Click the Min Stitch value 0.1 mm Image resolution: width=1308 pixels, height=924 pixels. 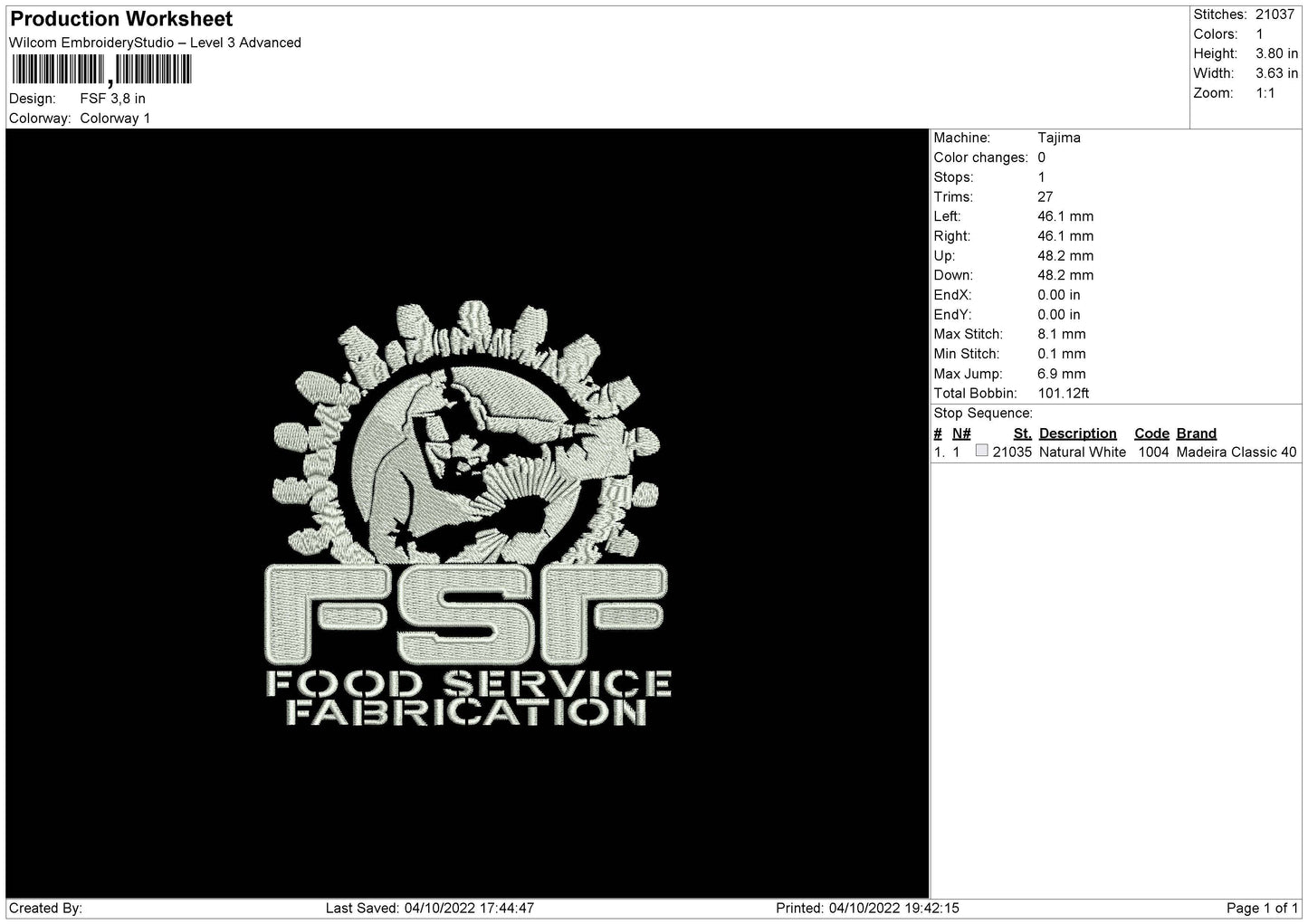tap(1062, 354)
